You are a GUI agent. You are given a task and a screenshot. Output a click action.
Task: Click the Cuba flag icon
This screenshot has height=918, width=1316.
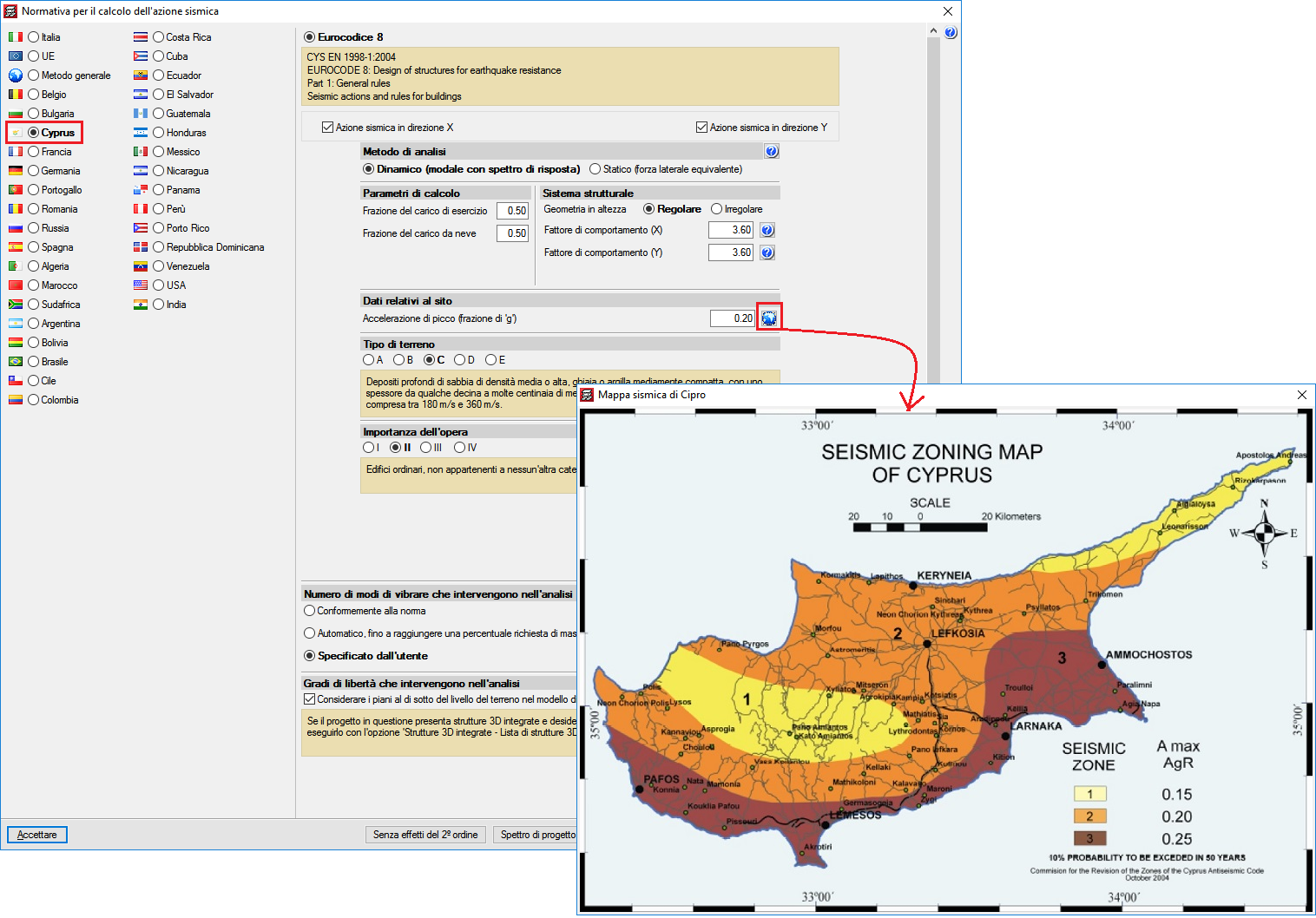click(141, 56)
